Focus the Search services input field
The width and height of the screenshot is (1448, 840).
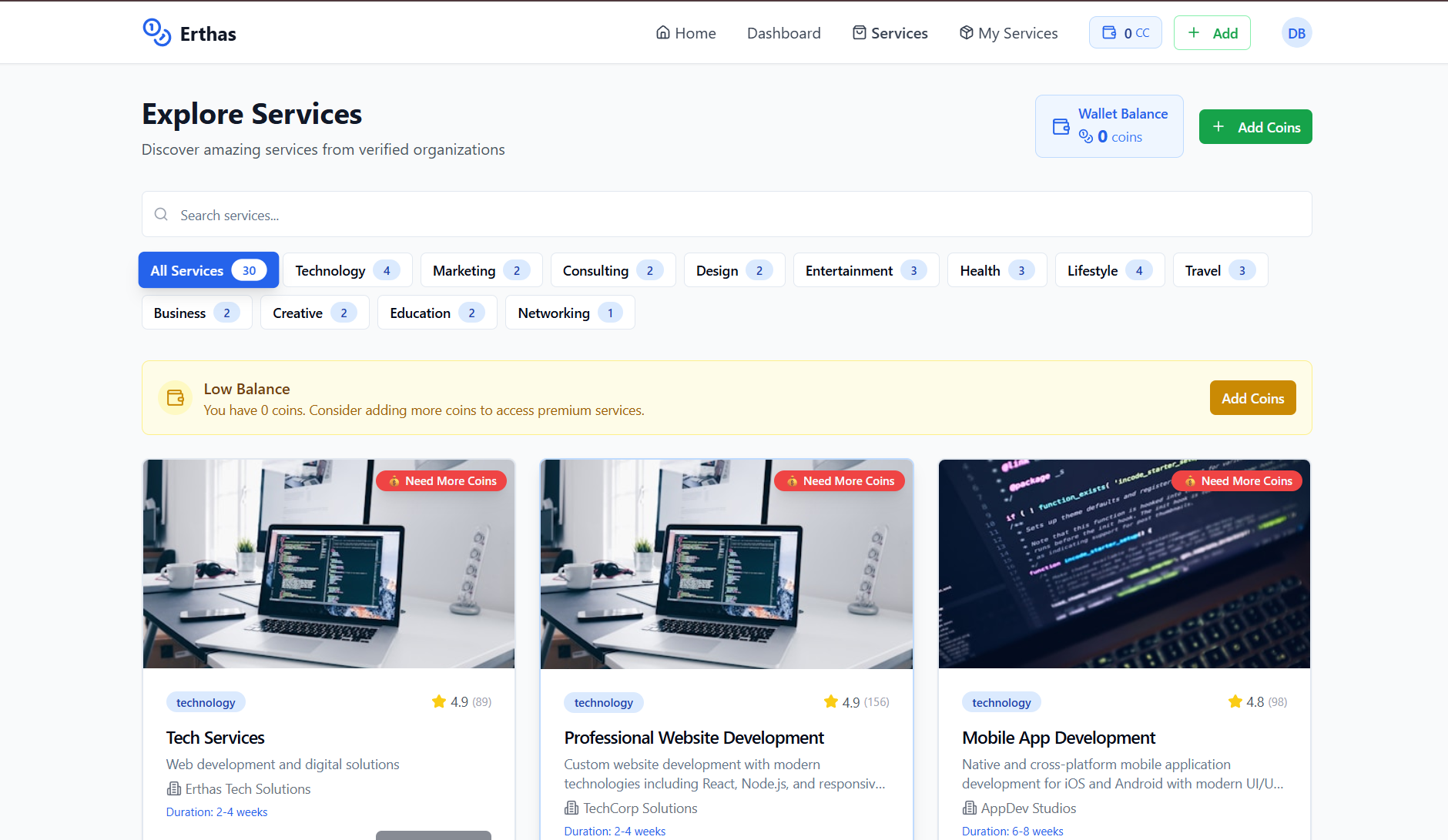pos(726,214)
